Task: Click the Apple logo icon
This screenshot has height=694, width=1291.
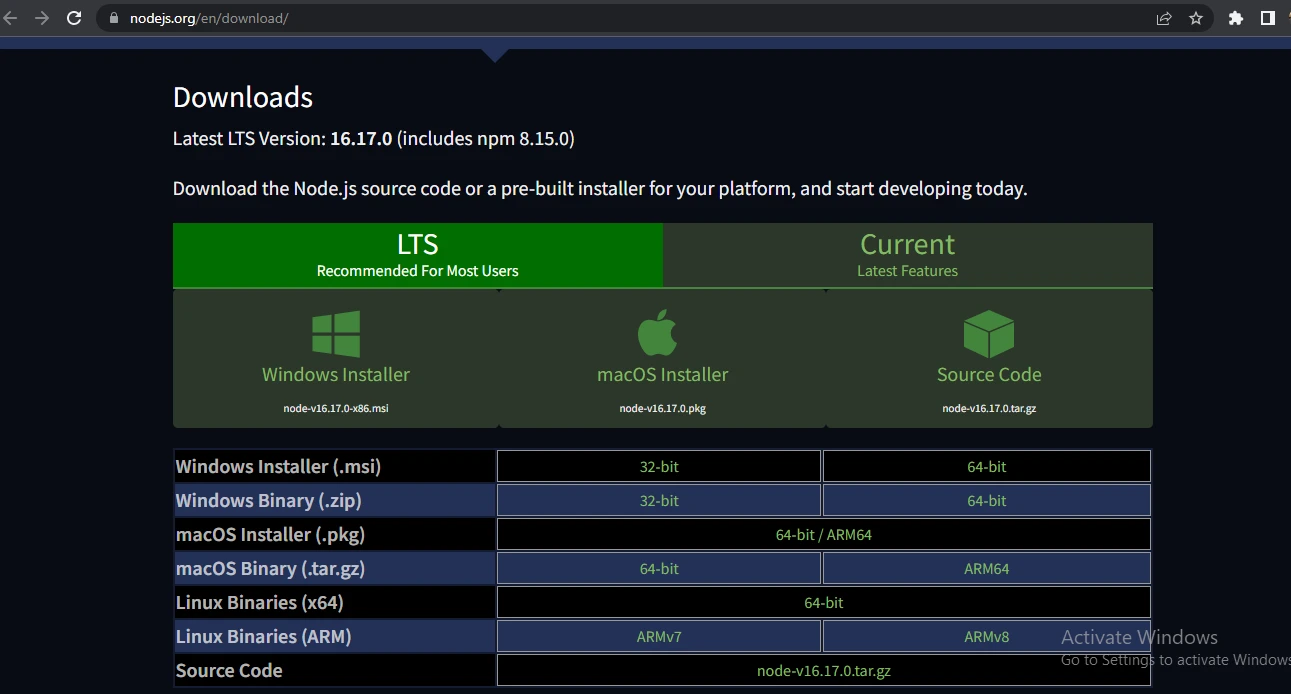Action: pos(658,332)
